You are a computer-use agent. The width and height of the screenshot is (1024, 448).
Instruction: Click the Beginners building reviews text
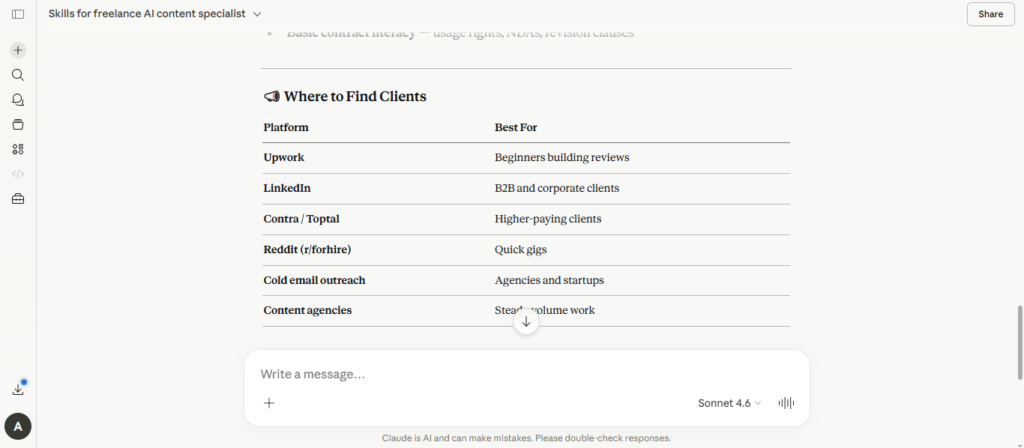click(x=562, y=157)
